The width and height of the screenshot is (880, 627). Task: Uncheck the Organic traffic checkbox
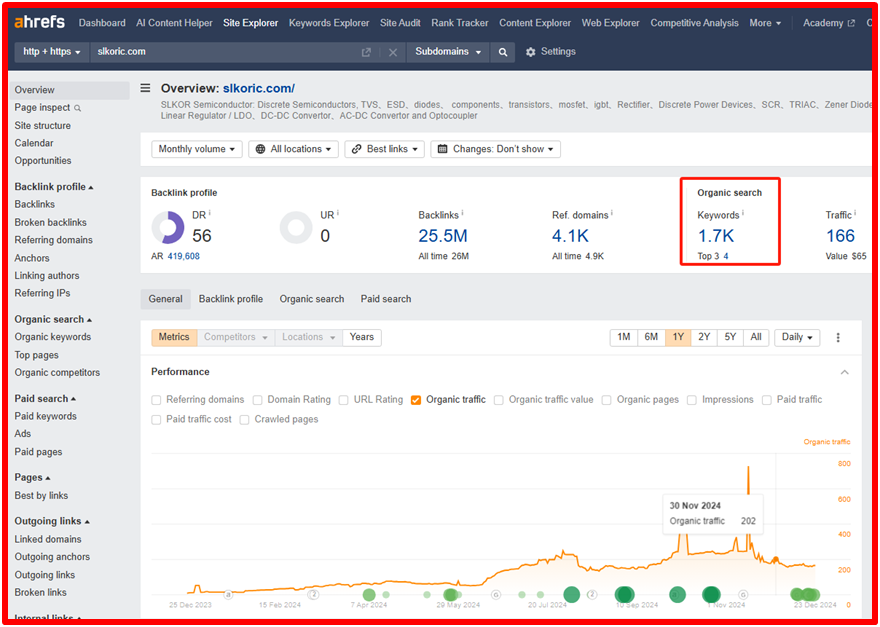click(x=416, y=400)
